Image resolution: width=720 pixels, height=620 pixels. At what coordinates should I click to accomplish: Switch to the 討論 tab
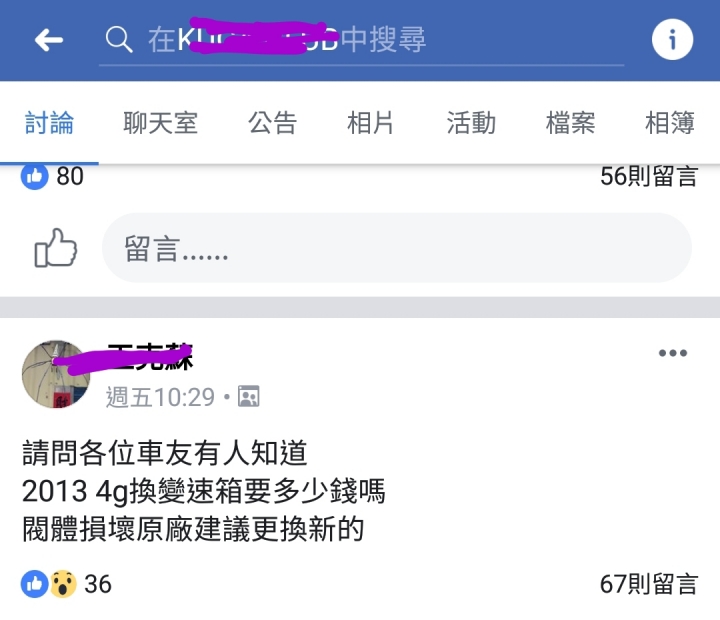[49, 123]
